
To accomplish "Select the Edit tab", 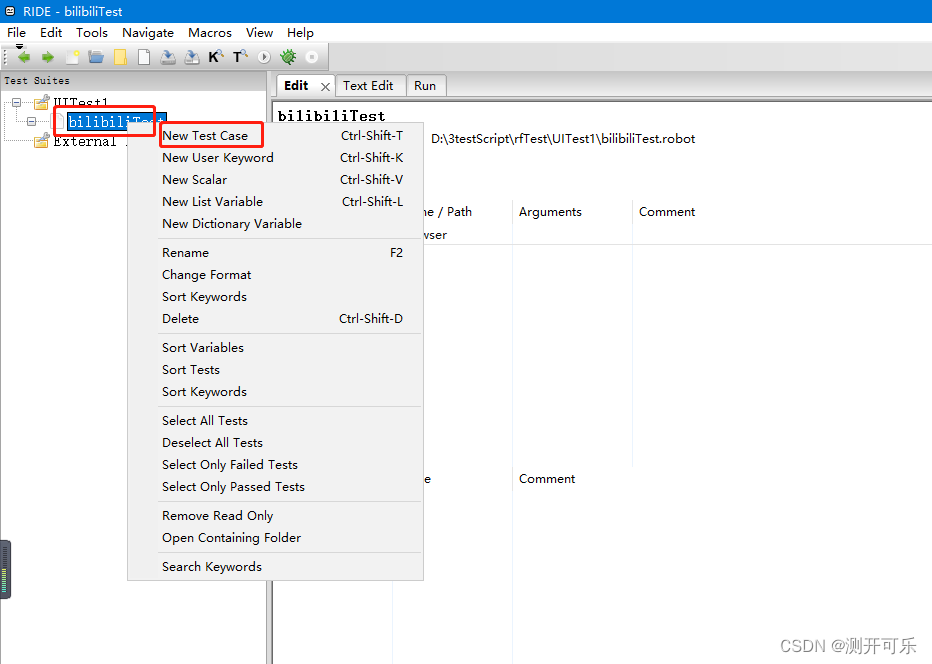I will point(297,86).
